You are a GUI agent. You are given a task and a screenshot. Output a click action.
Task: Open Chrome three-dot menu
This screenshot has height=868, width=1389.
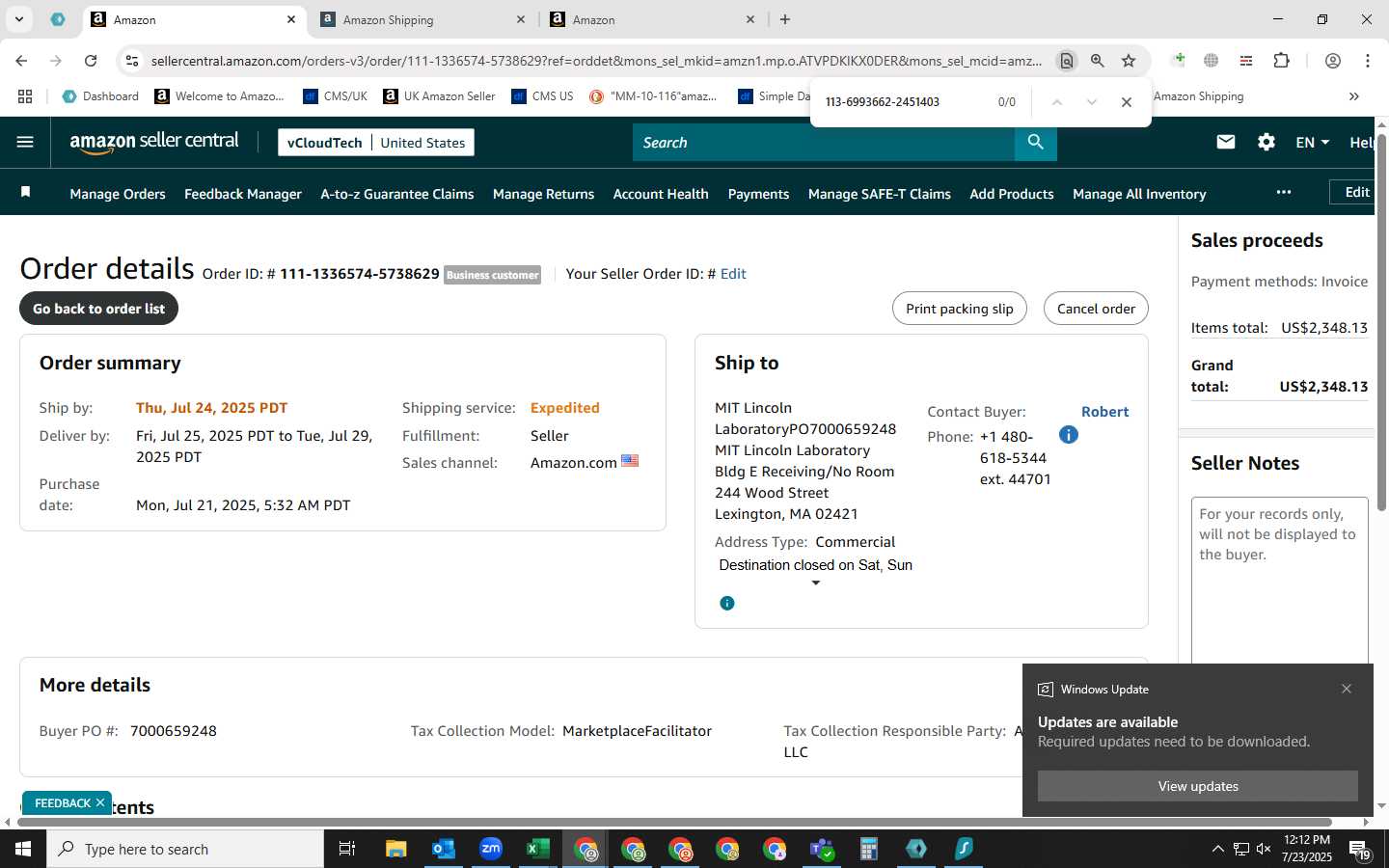pyautogui.click(x=1368, y=61)
